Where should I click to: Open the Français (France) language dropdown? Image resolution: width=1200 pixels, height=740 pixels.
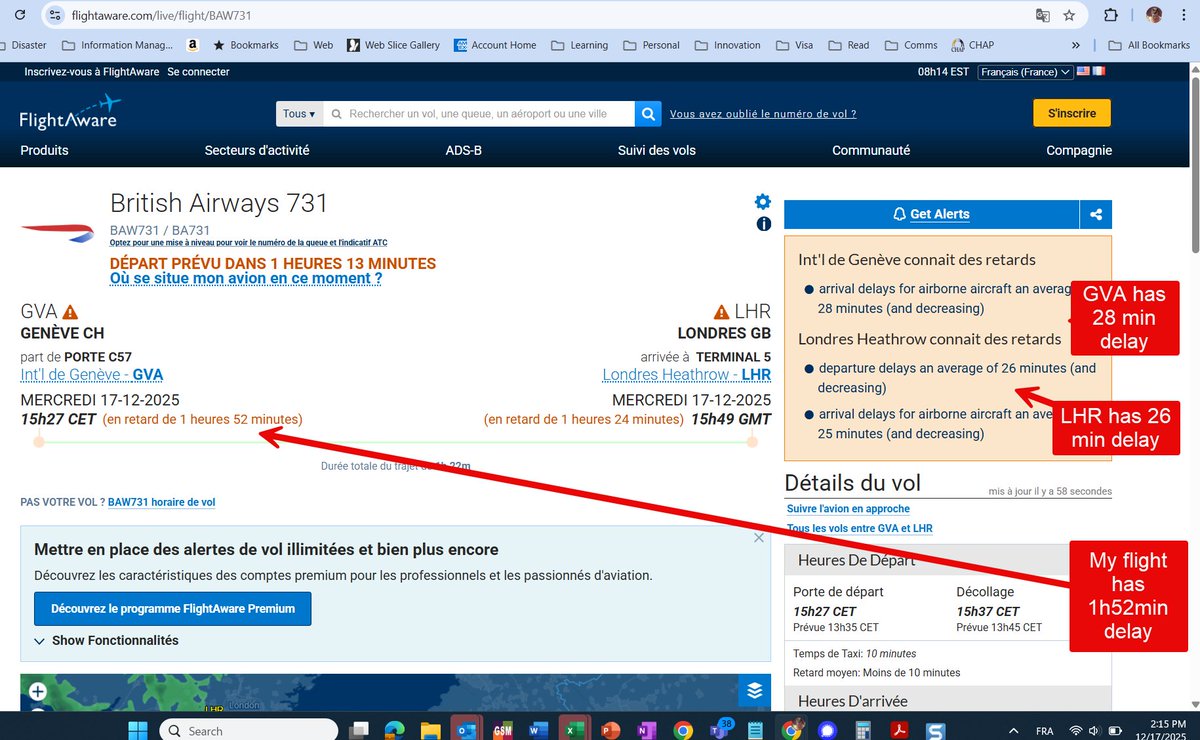pos(1024,72)
